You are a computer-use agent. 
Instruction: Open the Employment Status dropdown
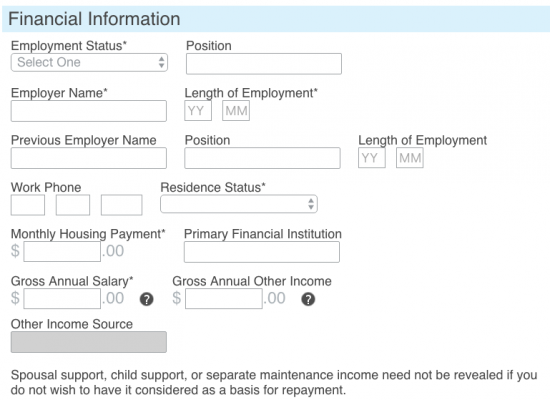pos(89,63)
